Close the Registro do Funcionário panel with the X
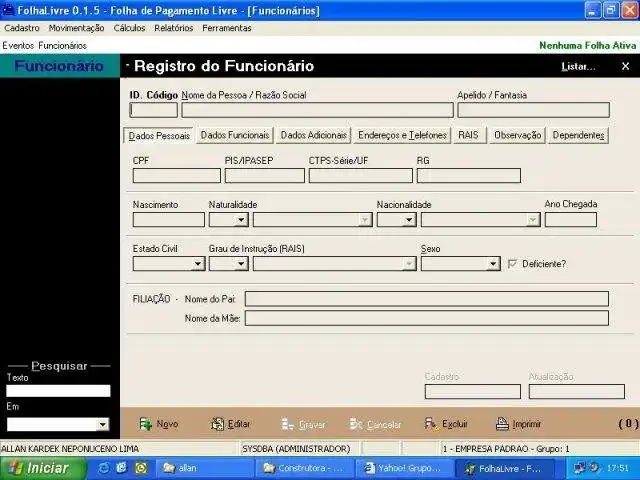This screenshot has height=480, width=640. click(x=625, y=66)
